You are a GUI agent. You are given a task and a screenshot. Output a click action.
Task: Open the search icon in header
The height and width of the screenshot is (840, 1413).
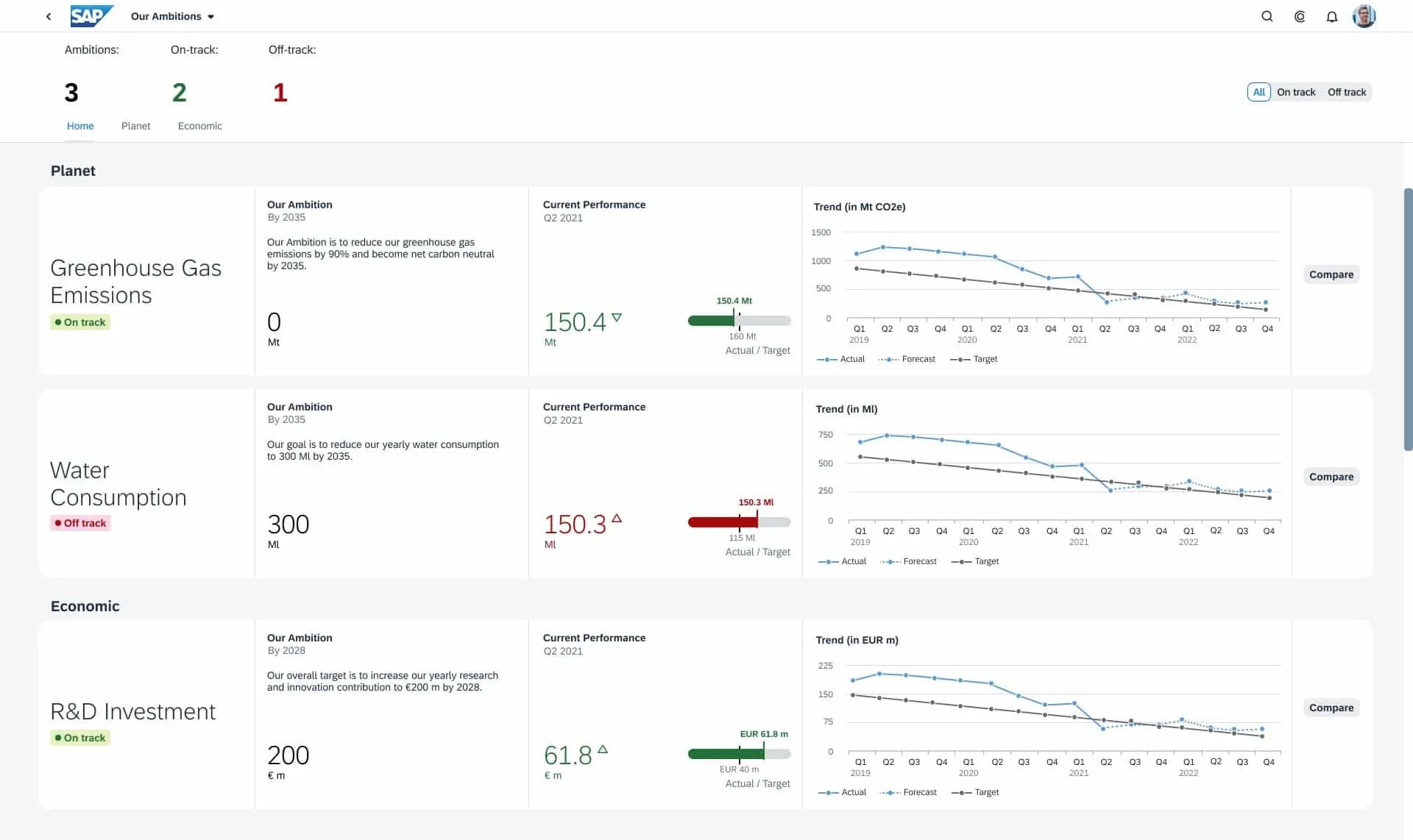click(x=1267, y=16)
